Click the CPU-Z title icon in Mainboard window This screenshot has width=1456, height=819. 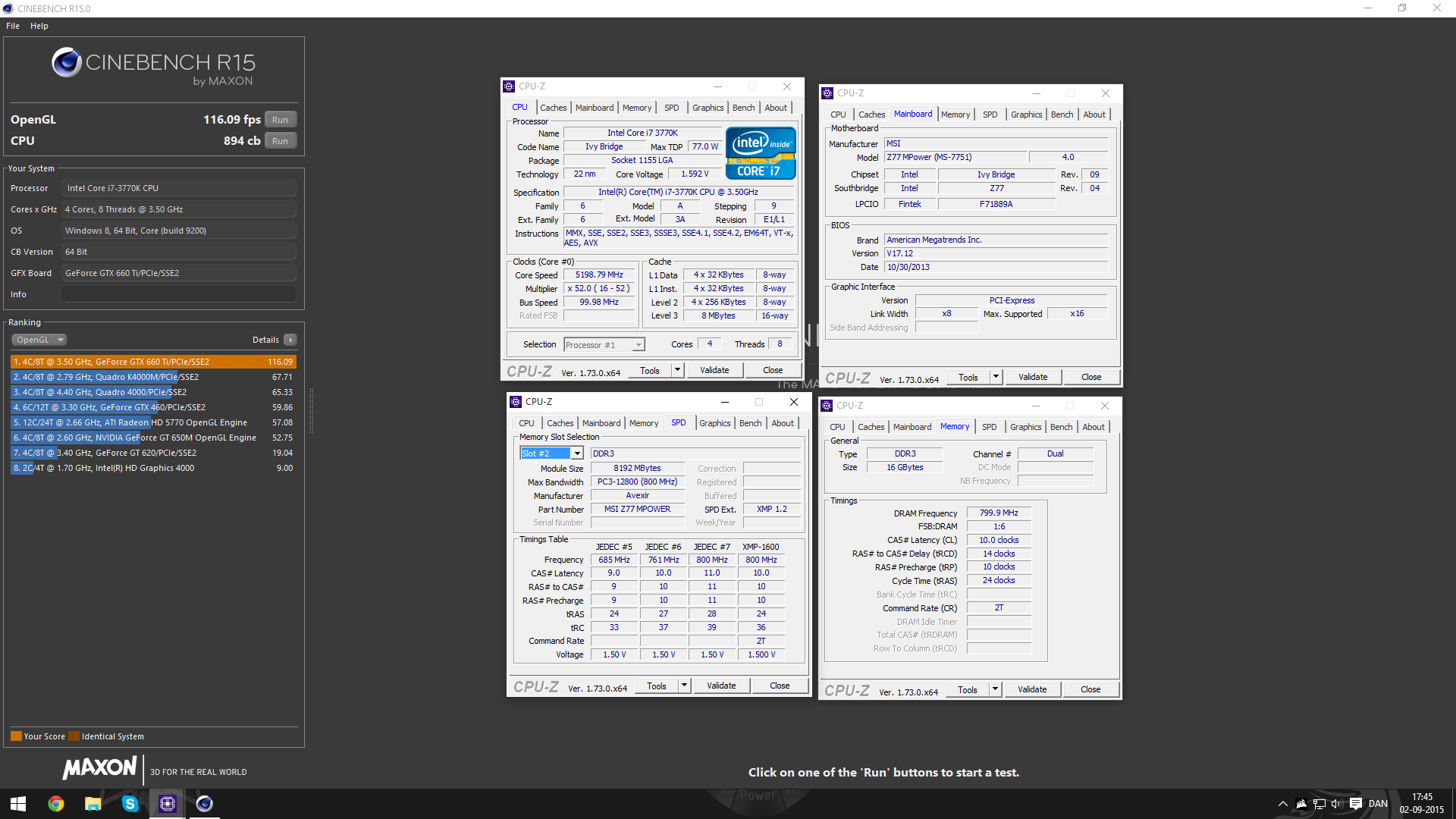click(x=827, y=93)
